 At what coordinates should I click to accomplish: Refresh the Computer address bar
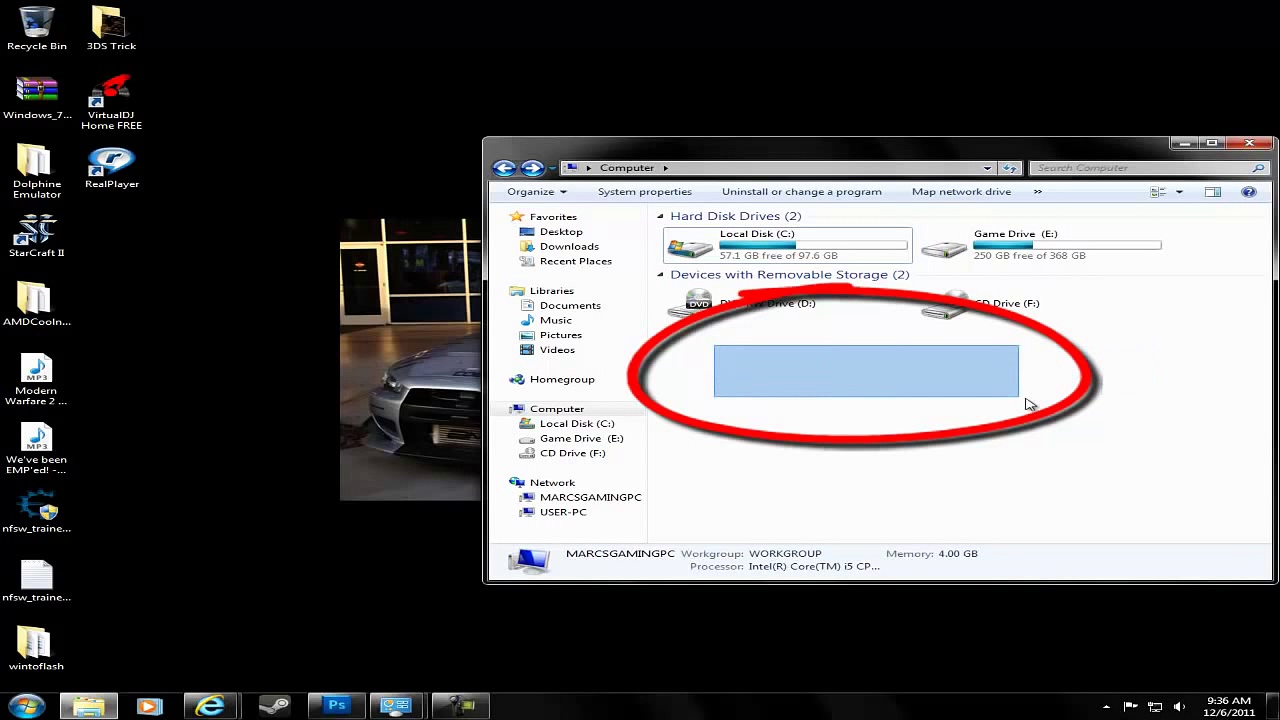click(1010, 168)
